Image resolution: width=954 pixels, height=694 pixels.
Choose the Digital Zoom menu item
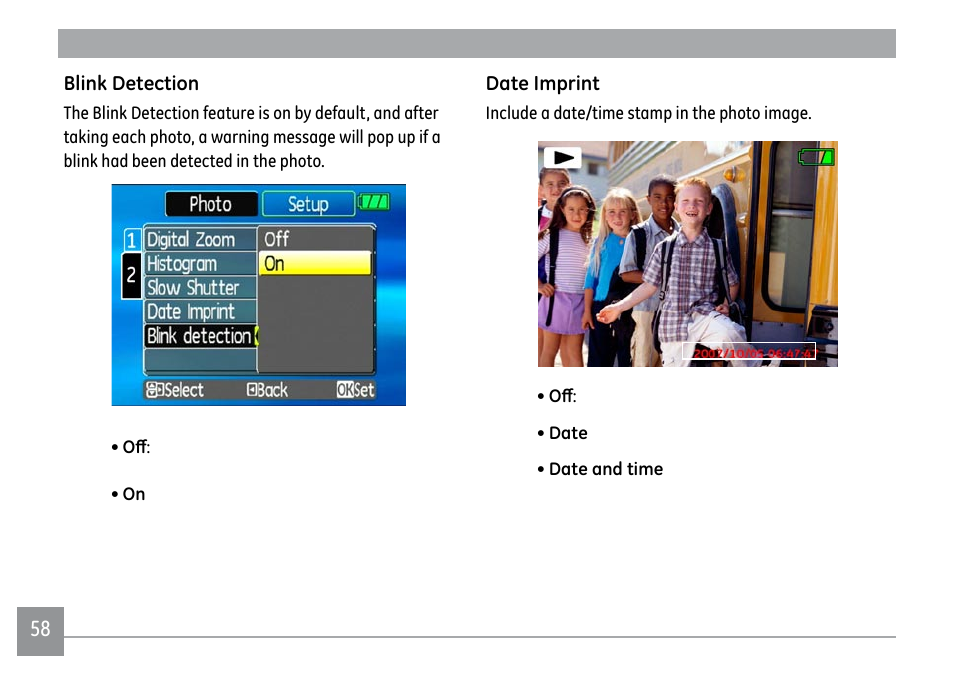tap(200, 239)
